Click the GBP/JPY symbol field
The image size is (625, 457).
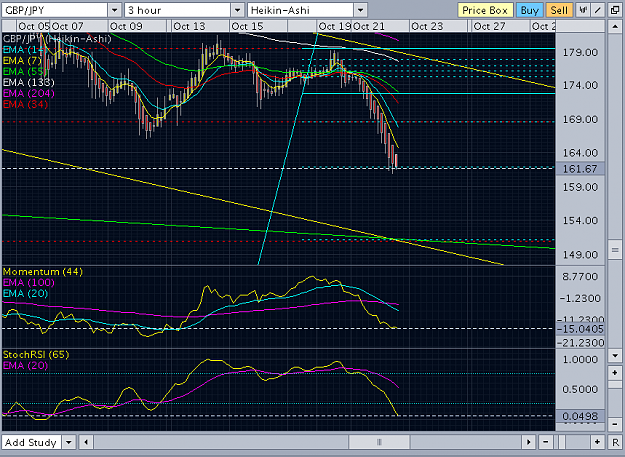pos(55,10)
